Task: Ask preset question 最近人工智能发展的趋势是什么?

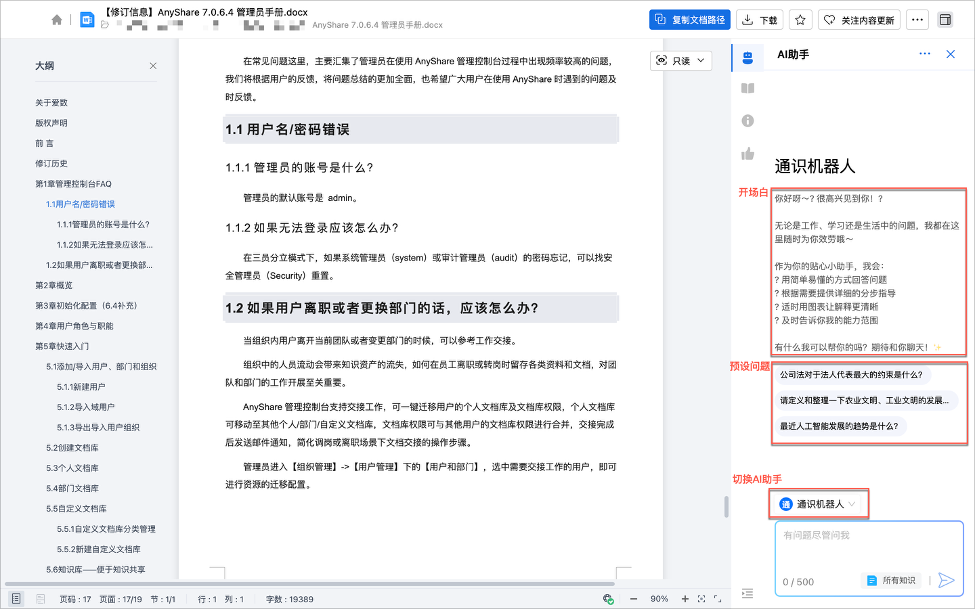Action: [x=839, y=426]
